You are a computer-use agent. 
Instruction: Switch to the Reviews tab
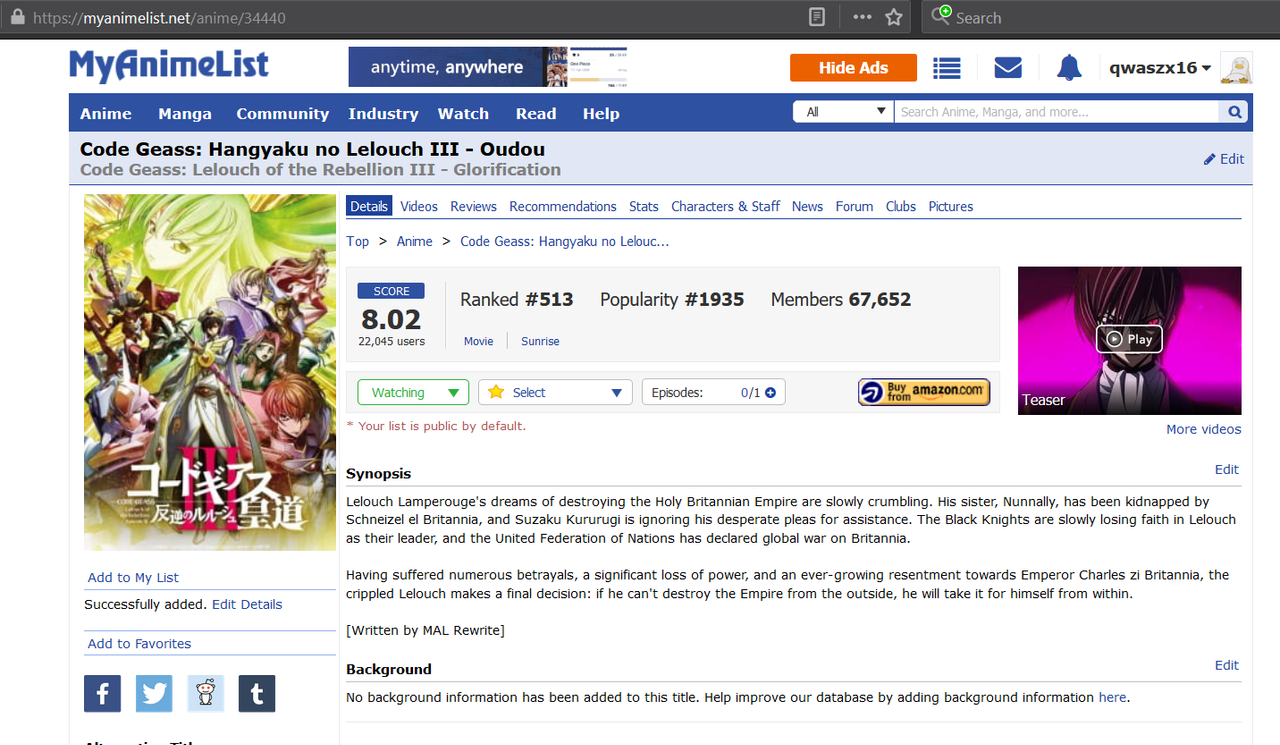tap(473, 206)
